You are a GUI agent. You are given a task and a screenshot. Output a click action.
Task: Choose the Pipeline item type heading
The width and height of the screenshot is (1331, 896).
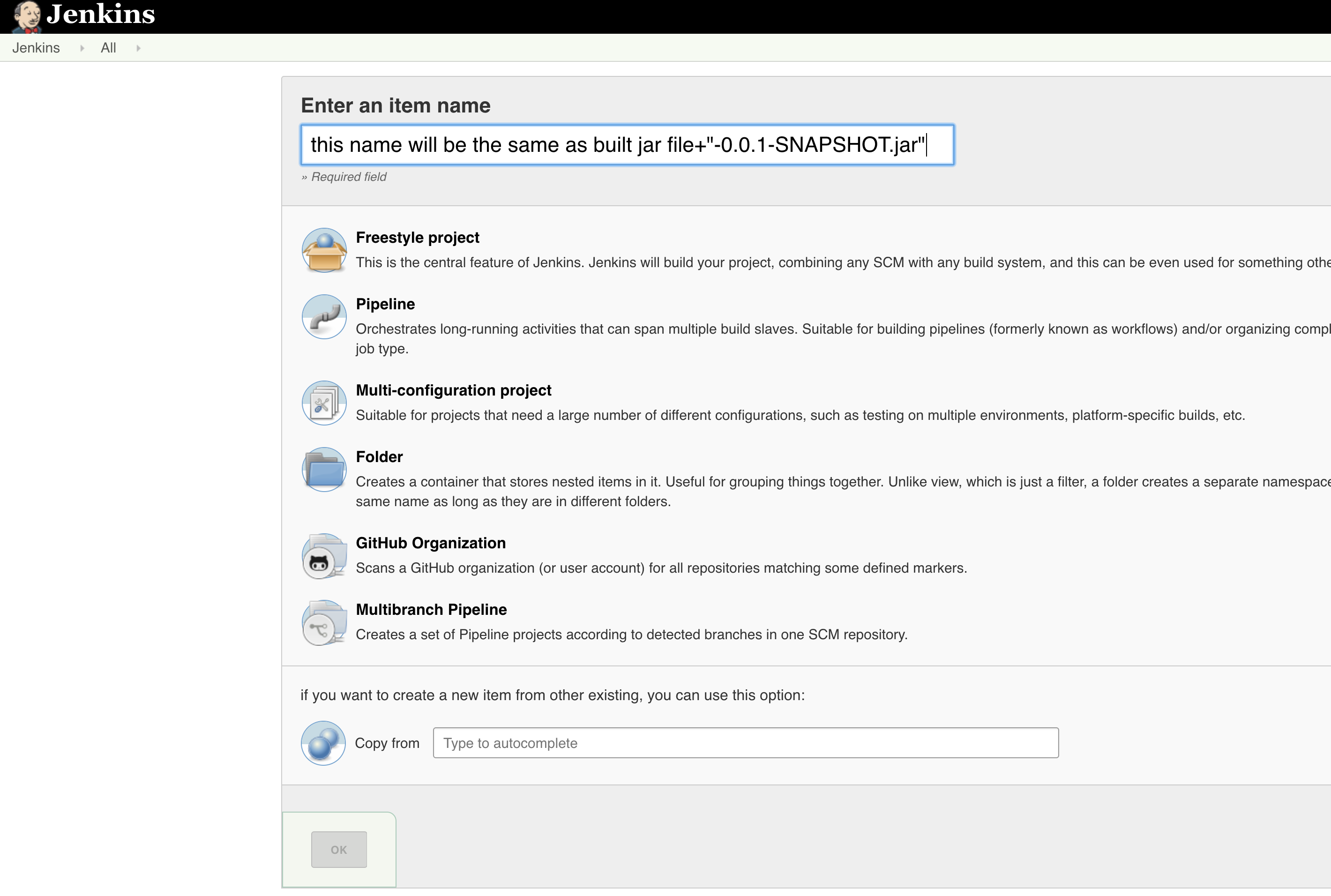coord(385,304)
